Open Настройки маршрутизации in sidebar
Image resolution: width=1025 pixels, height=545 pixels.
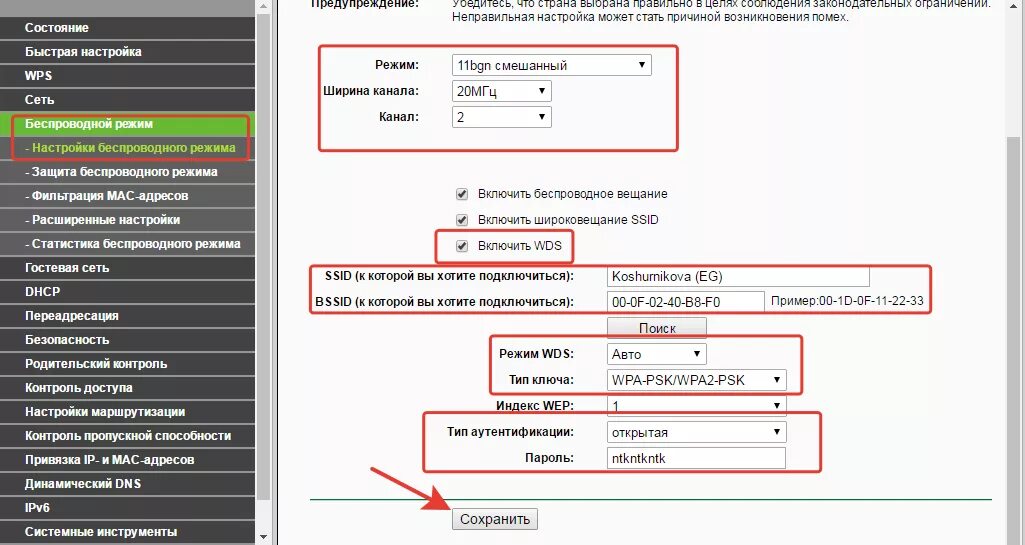127,412
